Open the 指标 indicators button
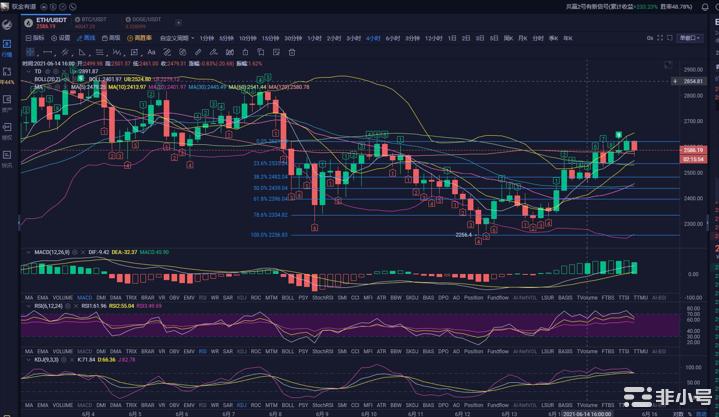719x417 pixels. point(35,38)
